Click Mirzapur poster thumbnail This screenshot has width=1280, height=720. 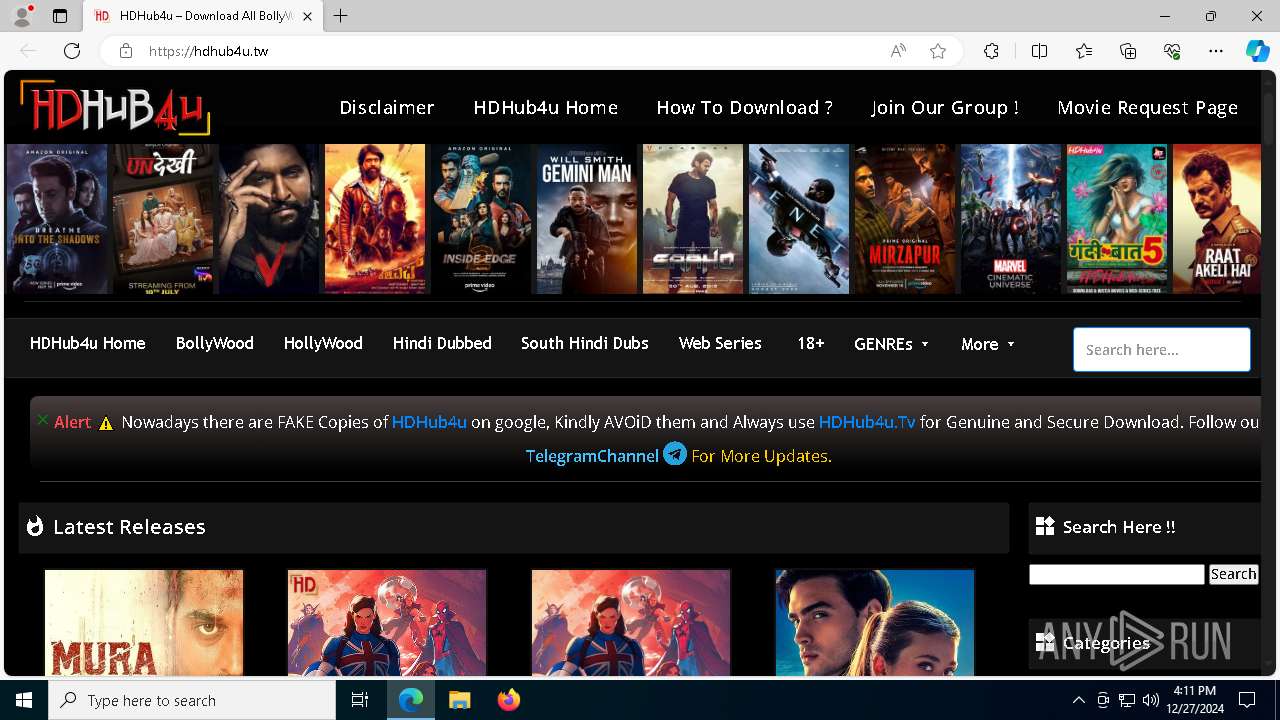point(905,219)
